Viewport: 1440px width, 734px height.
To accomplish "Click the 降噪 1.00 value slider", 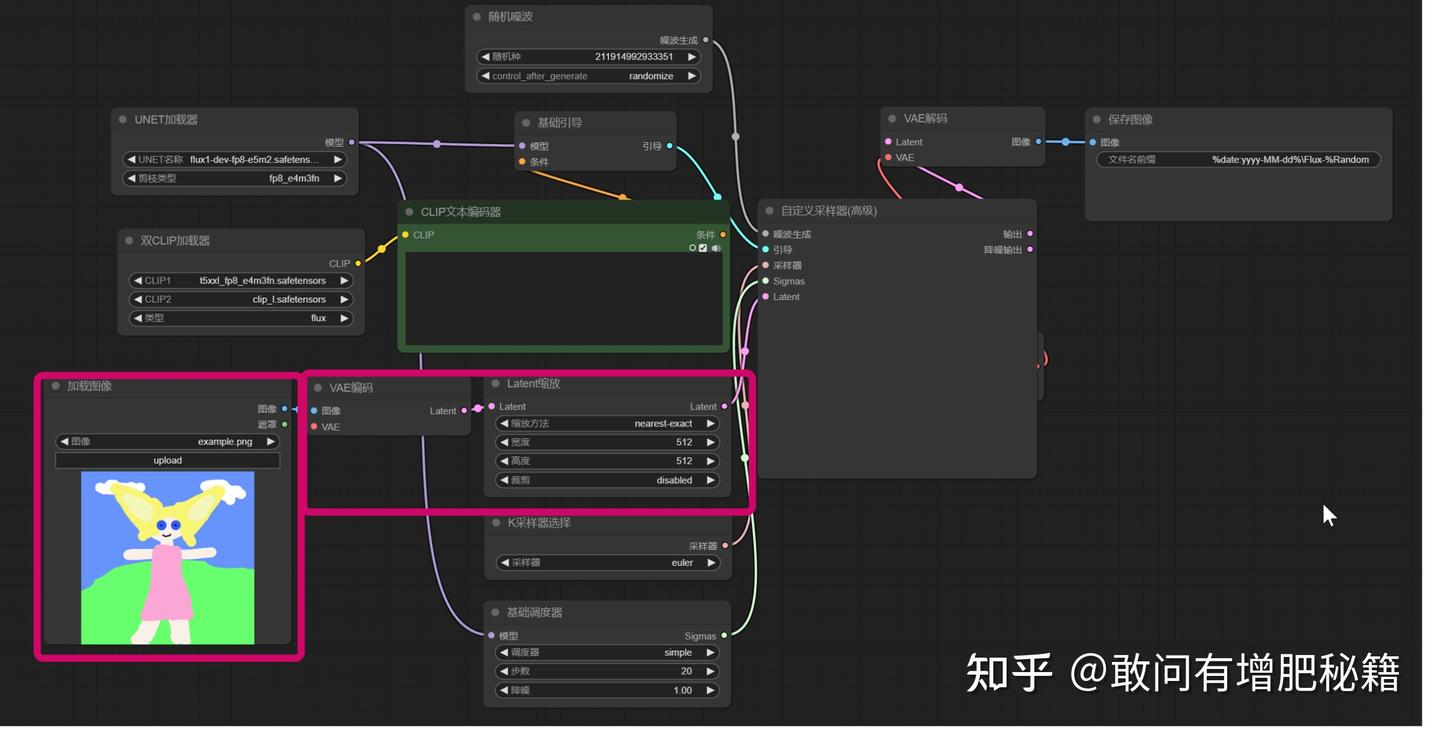I will 608,690.
